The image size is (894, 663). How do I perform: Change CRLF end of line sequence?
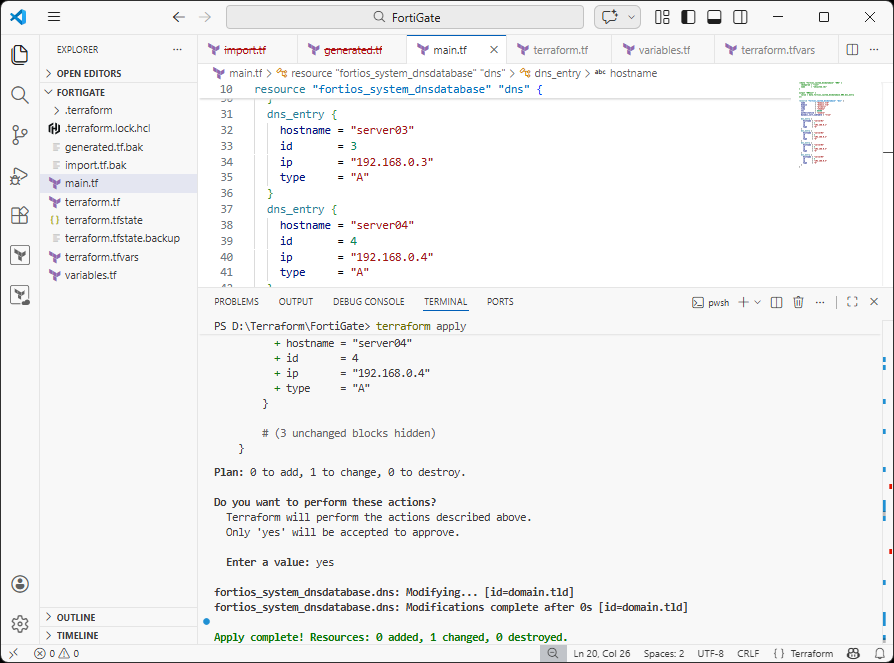[747, 653]
